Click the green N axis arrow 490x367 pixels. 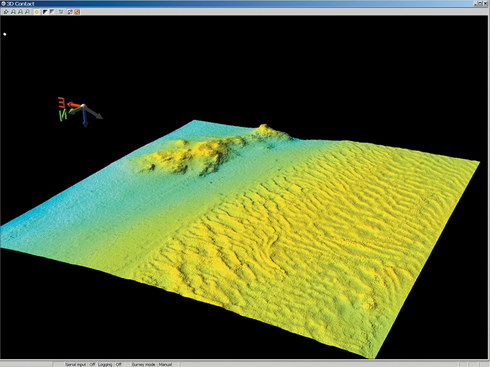coord(75,110)
